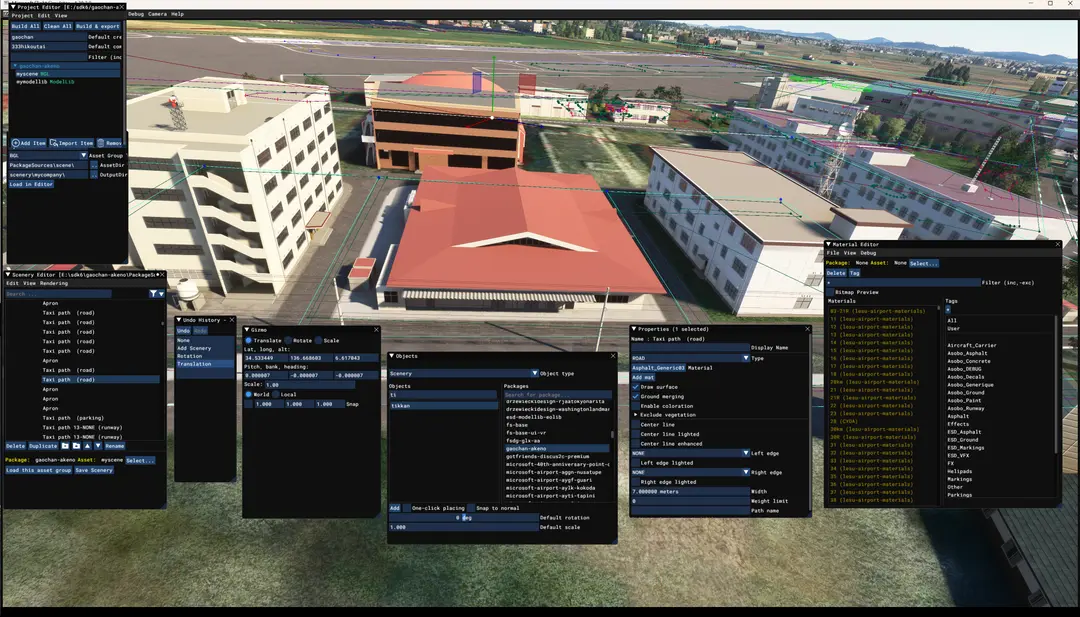The image size is (1080, 617).
Task: Enable Left edge lighted checkbox
Action: [635, 463]
